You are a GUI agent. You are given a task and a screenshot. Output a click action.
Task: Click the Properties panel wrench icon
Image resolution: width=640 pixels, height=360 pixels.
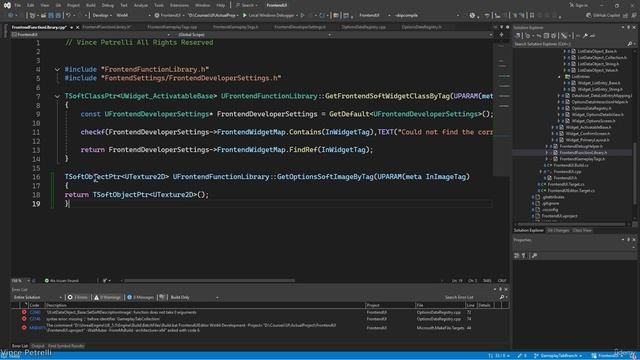pos(534,256)
